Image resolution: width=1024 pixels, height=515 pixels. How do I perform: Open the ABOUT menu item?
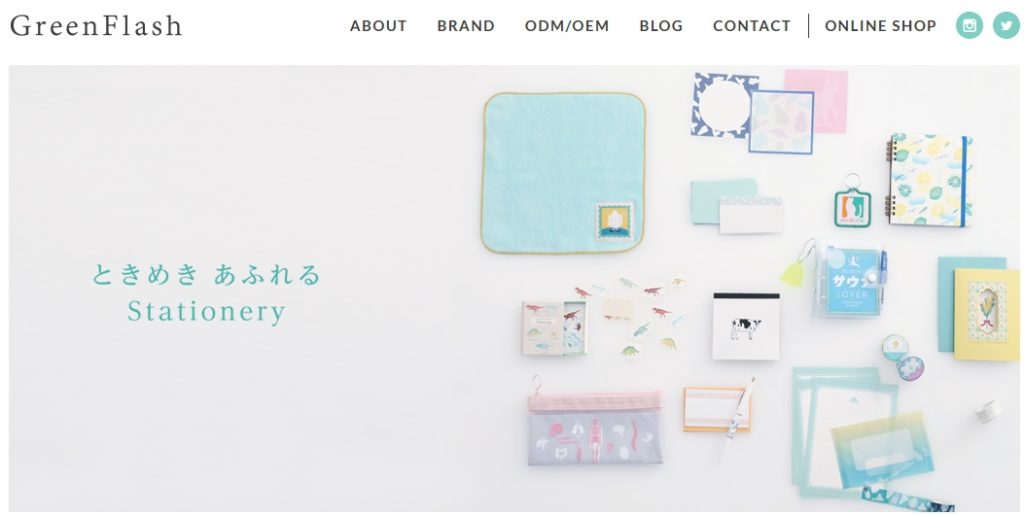pyautogui.click(x=378, y=26)
